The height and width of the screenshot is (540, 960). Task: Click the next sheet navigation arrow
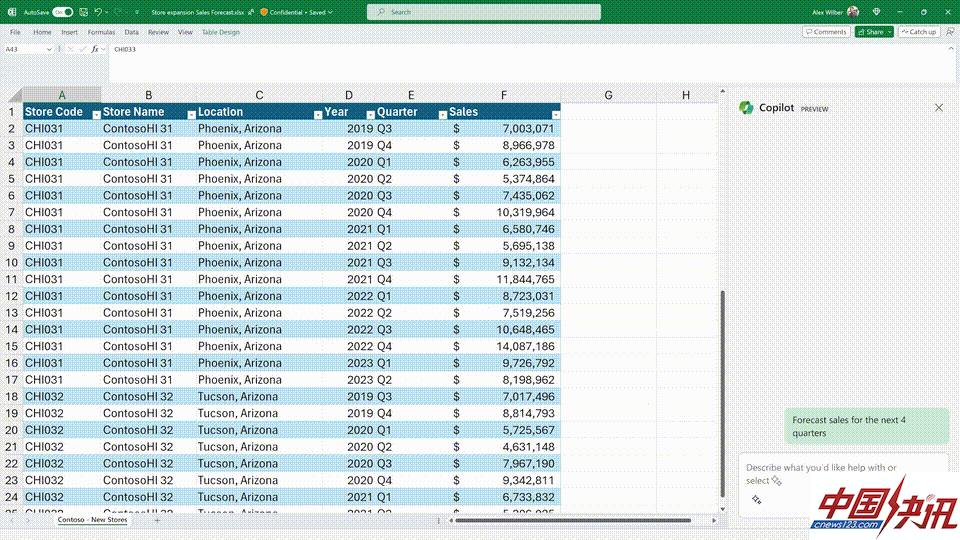coord(28,520)
